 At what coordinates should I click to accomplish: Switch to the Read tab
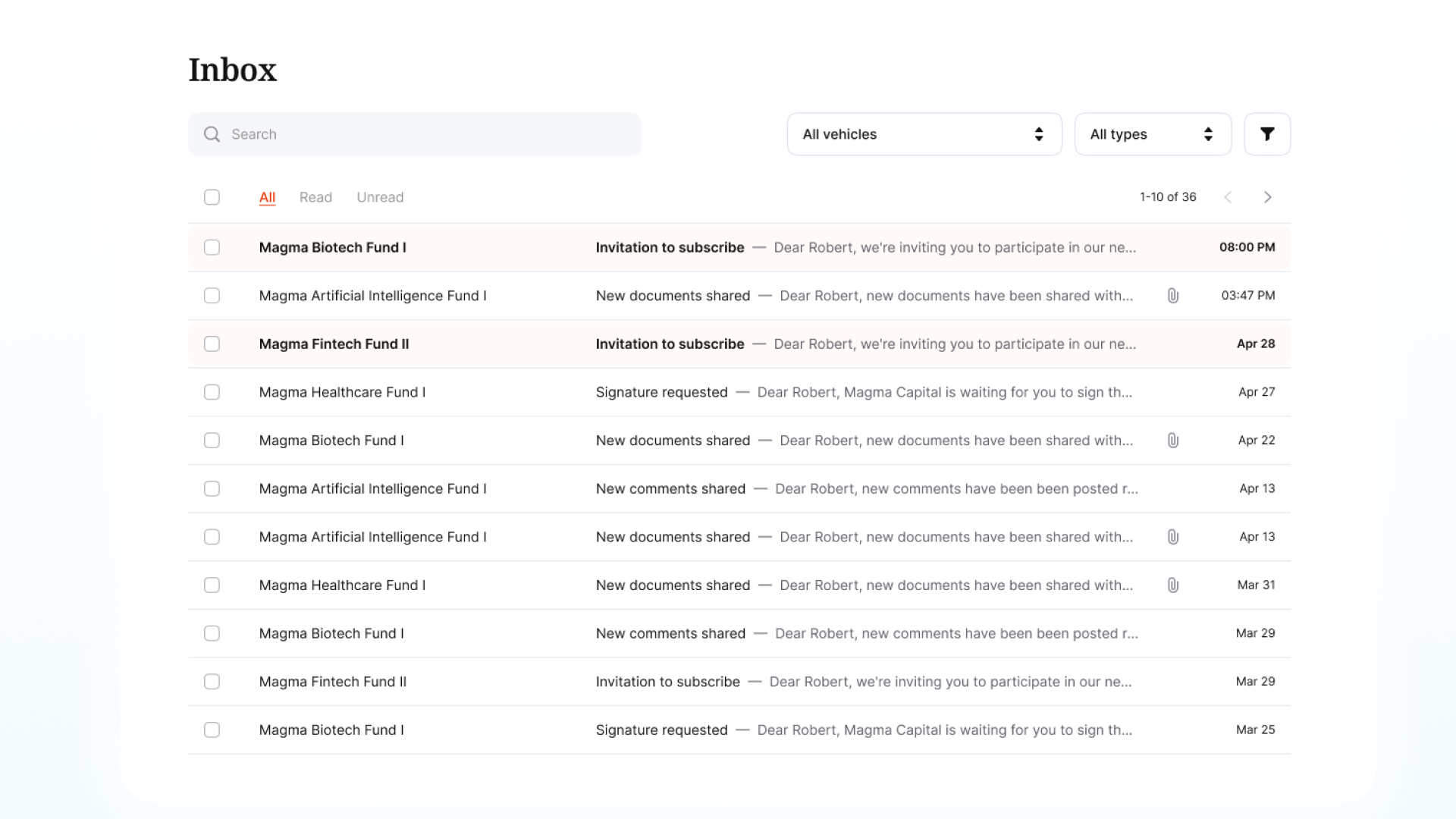click(315, 197)
